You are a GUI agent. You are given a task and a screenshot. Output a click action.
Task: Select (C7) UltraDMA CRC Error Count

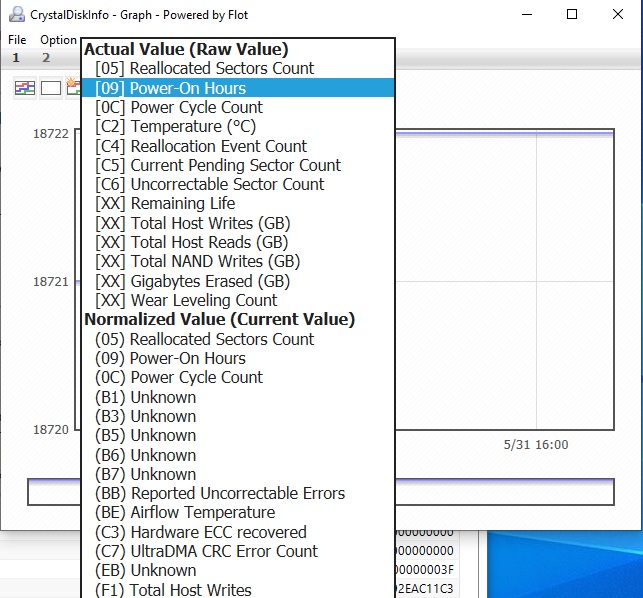tap(238, 552)
